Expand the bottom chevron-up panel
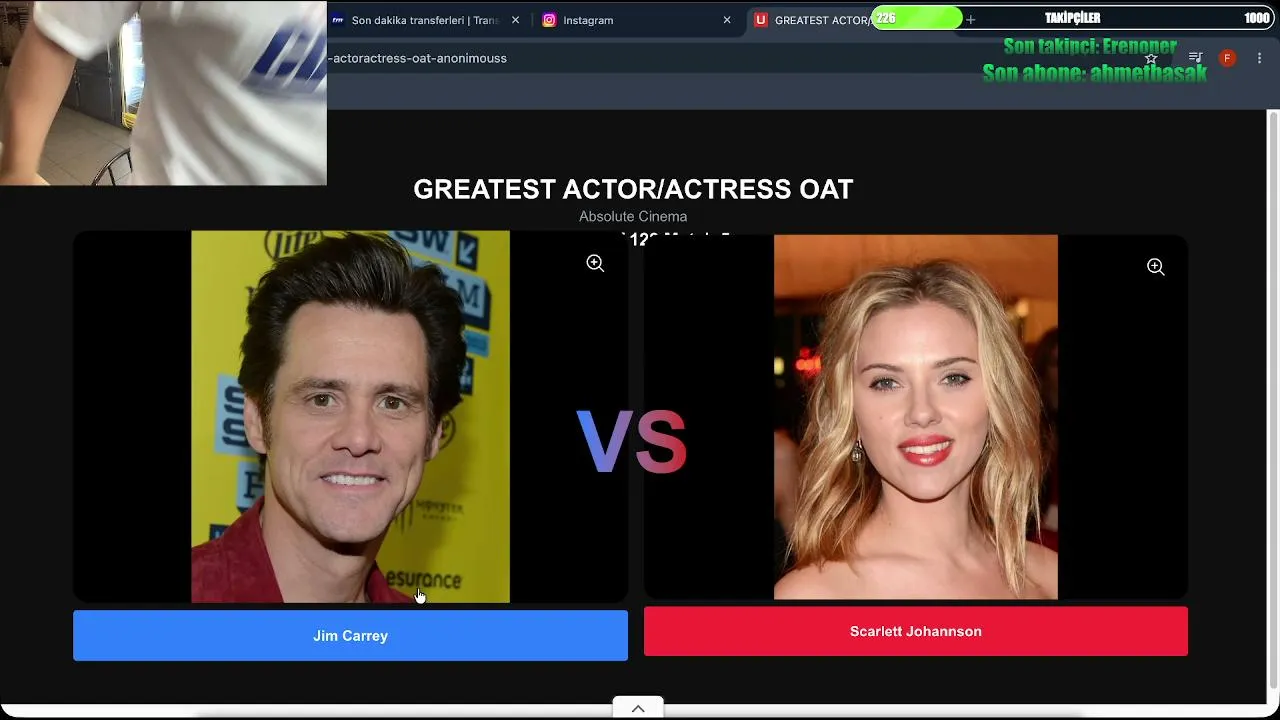 click(x=638, y=708)
